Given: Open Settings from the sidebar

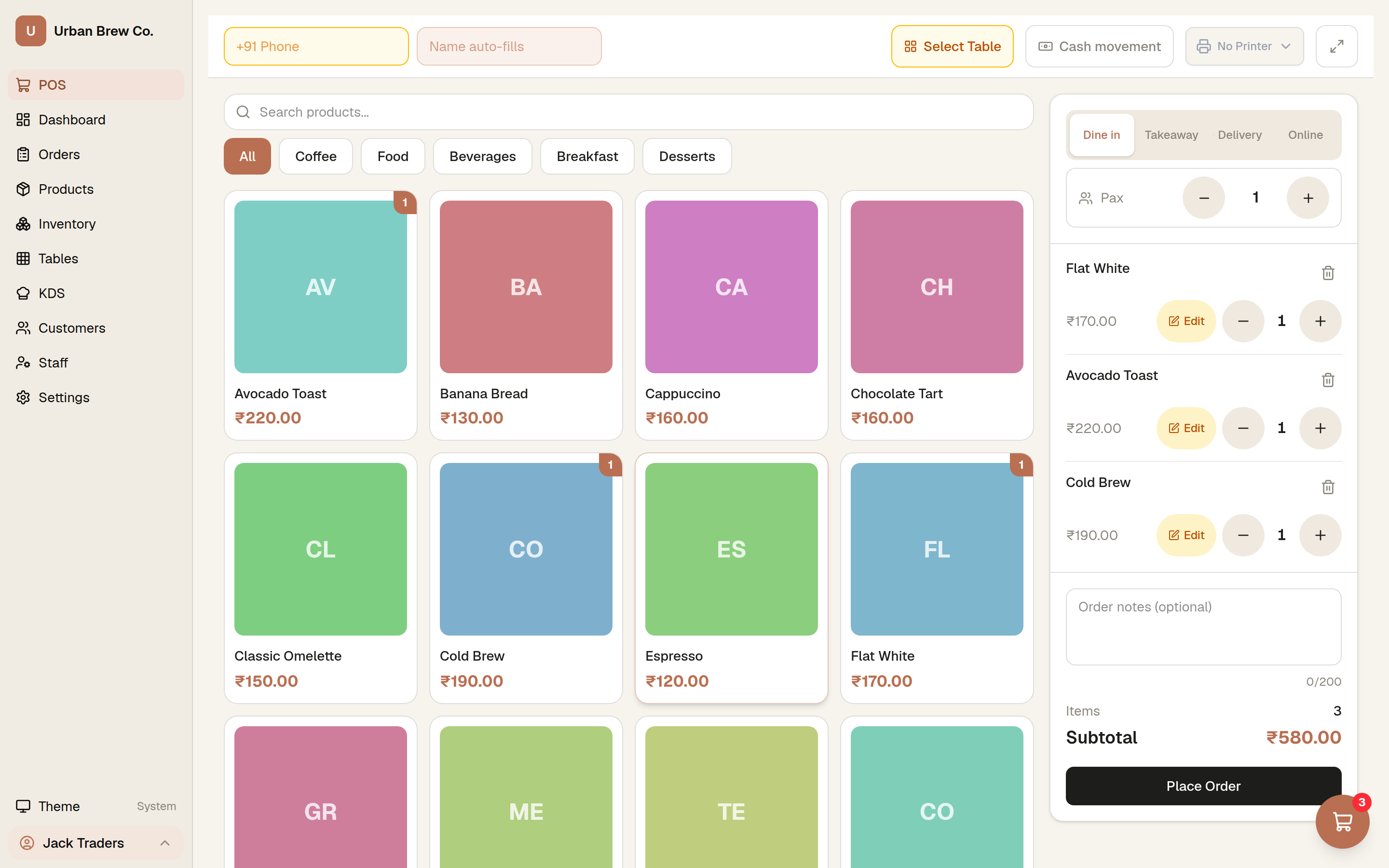Looking at the screenshot, I should pyautogui.click(x=96, y=397).
